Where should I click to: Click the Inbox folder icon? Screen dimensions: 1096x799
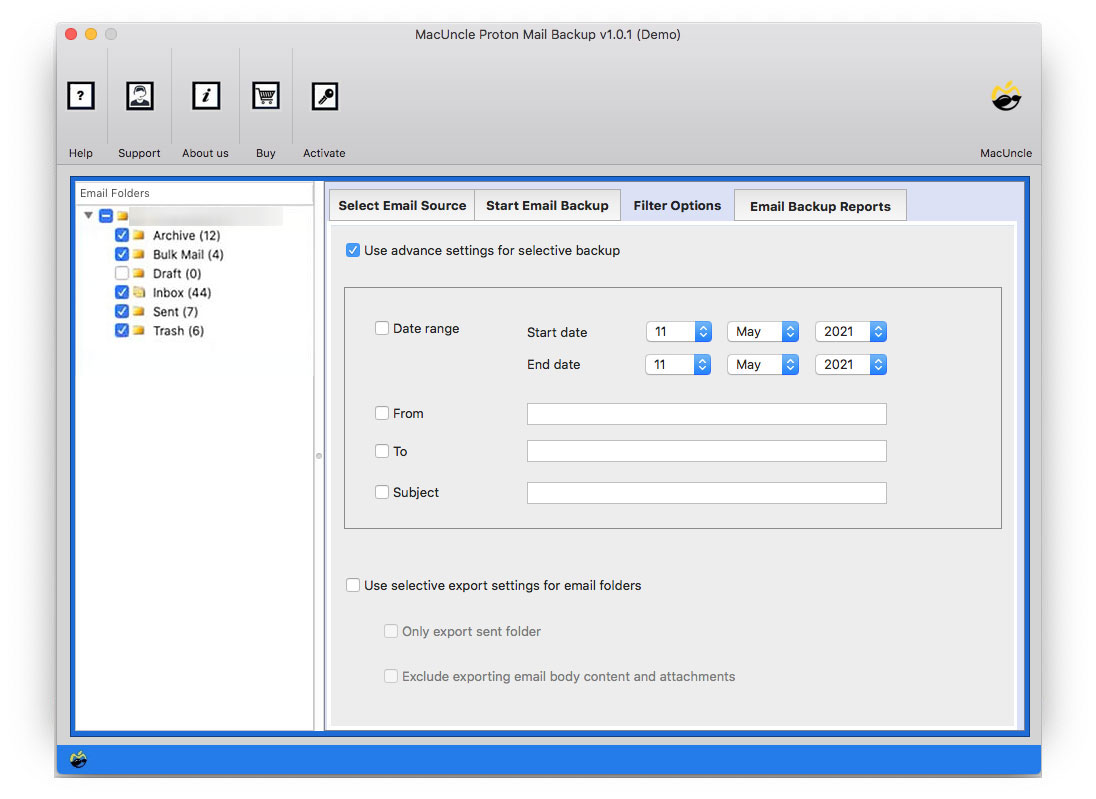point(138,292)
